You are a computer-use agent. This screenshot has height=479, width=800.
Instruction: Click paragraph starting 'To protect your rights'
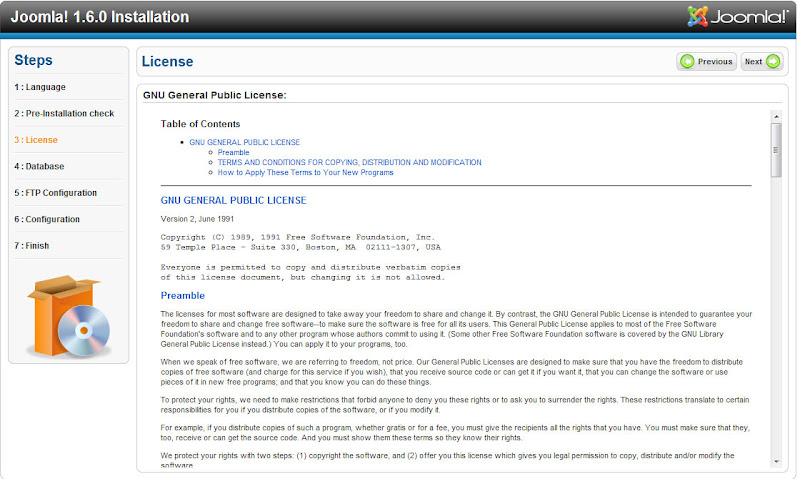(x=455, y=405)
